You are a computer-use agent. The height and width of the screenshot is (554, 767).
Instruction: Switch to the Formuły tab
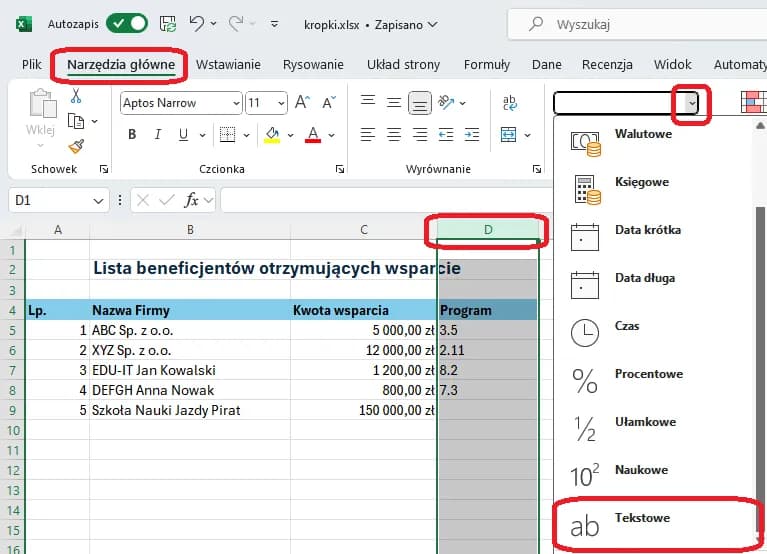pos(487,65)
